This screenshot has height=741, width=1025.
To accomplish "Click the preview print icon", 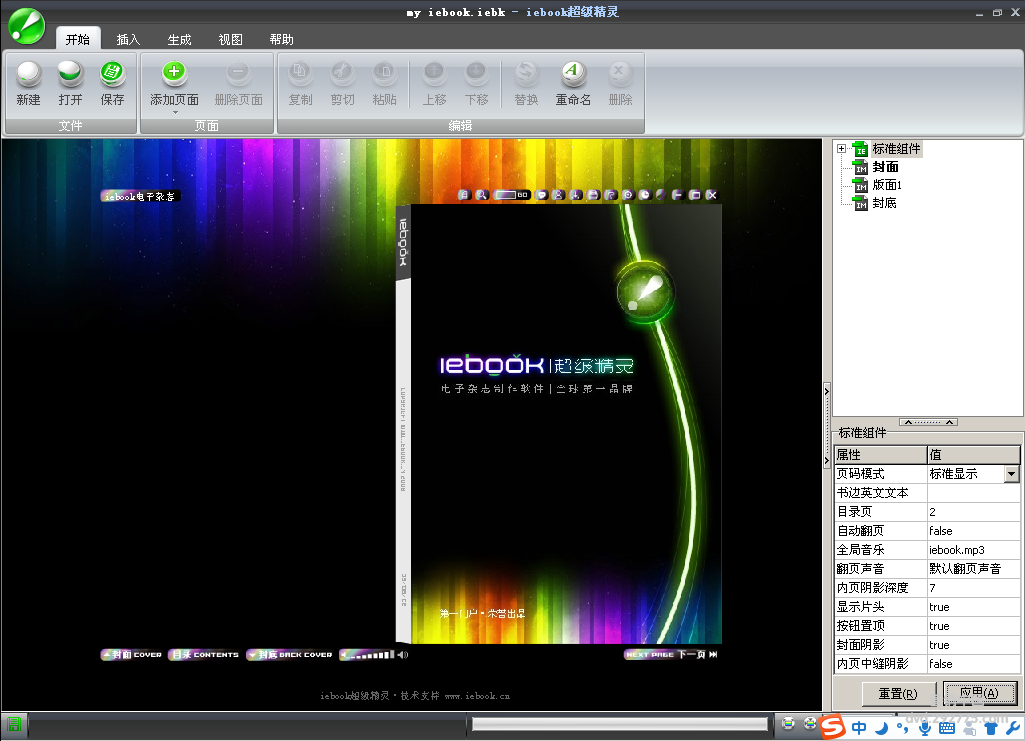I will click(x=593, y=195).
